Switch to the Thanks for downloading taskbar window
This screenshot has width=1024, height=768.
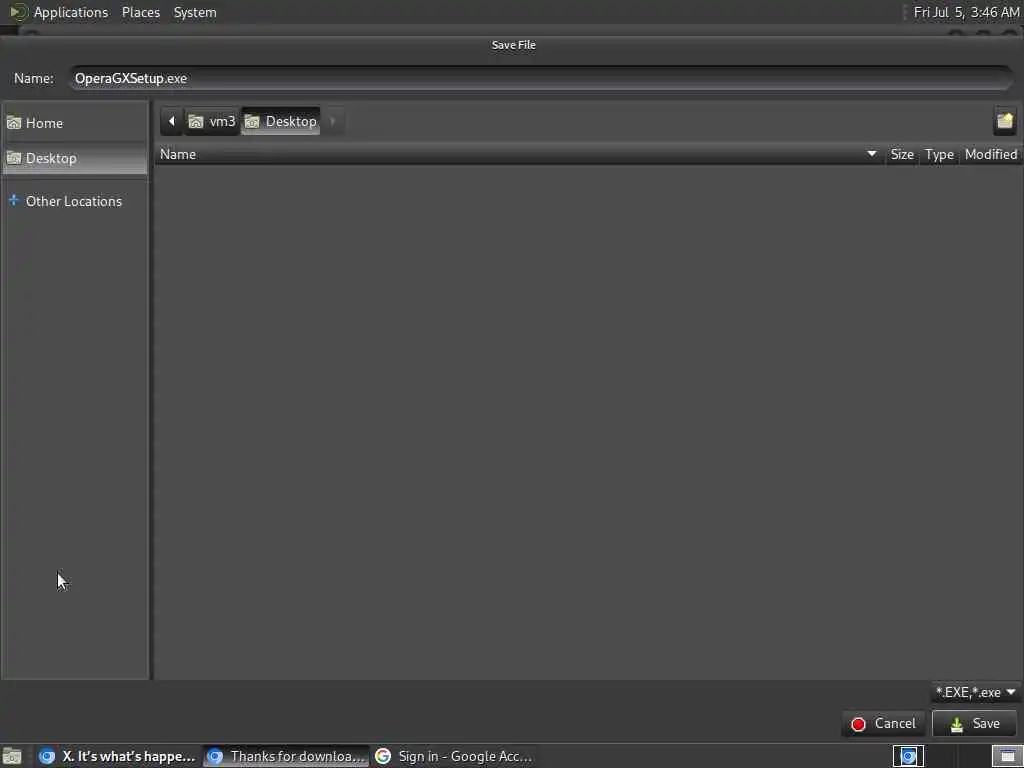click(x=287, y=756)
